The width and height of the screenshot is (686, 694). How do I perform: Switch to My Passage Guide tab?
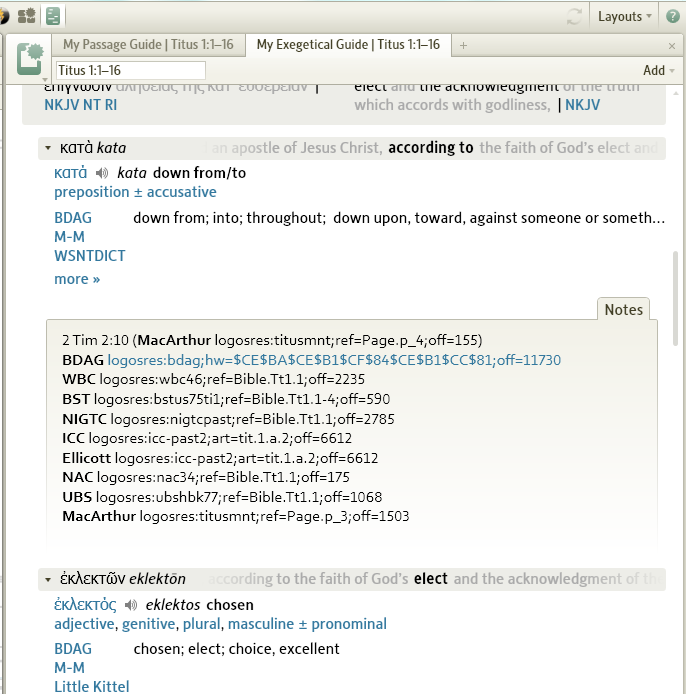point(148,45)
